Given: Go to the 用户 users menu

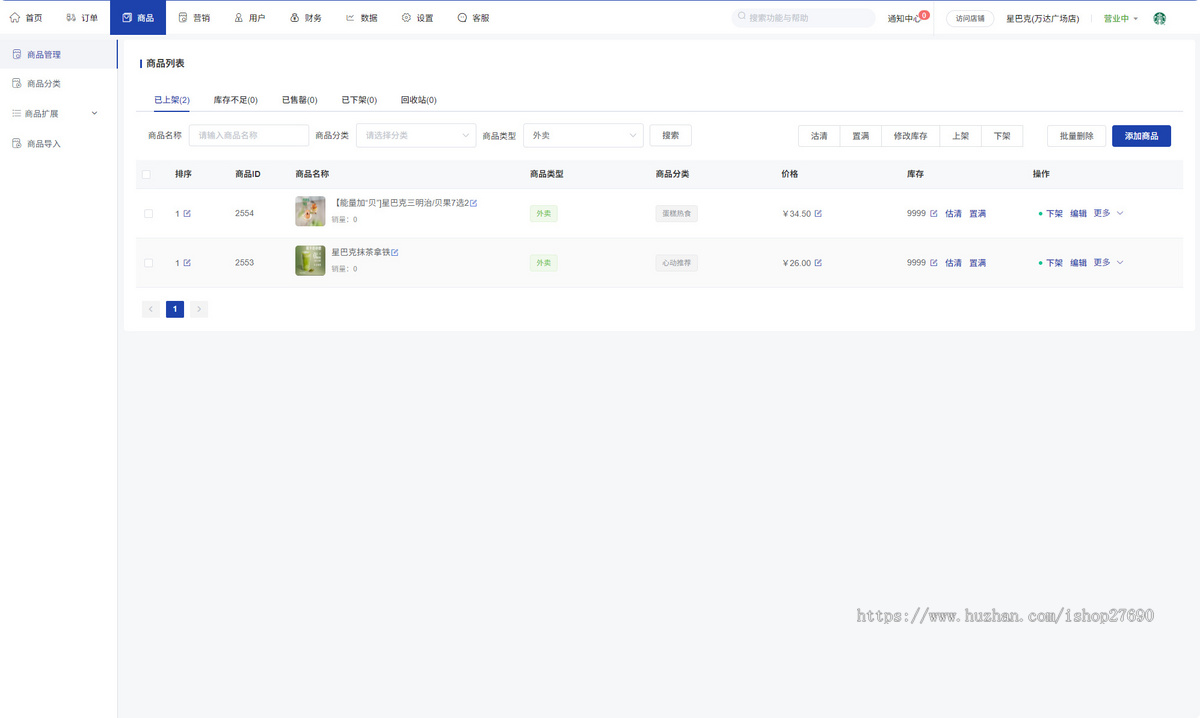Looking at the screenshot, I should pos(250,18).
